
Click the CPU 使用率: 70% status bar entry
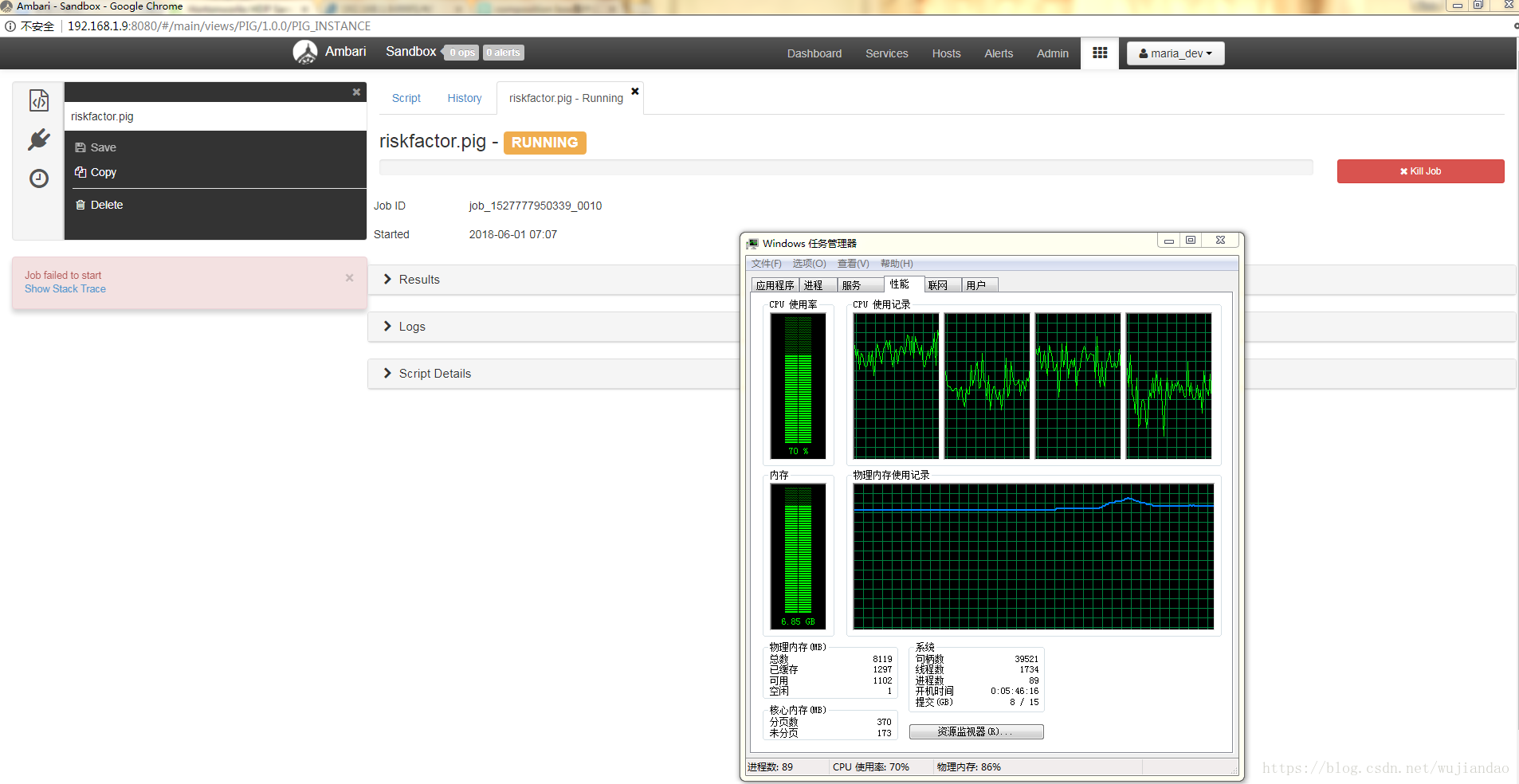pyautogui.click(x=871, y=767)
